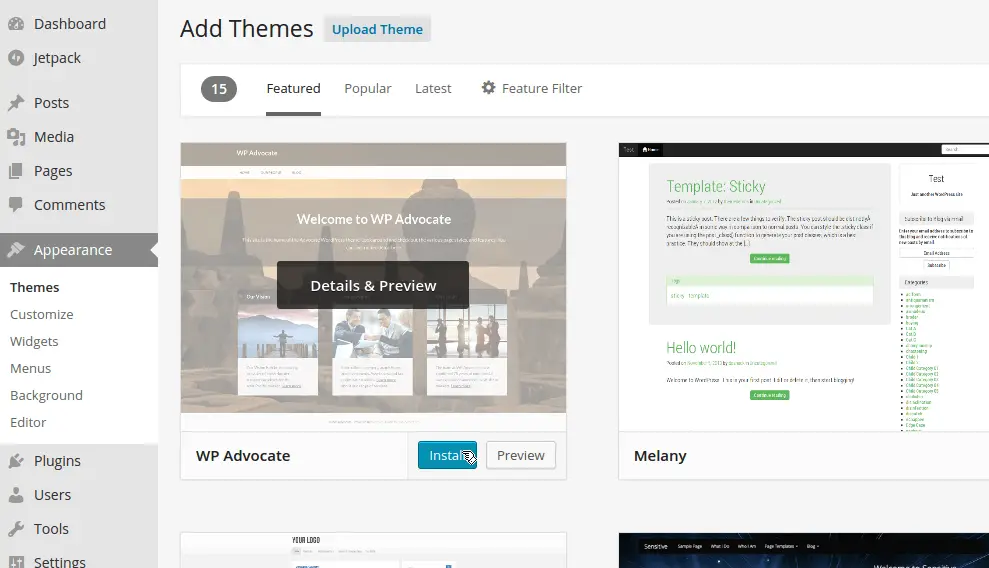
Task: Open the Media menu label
Action: pos(54,137)
